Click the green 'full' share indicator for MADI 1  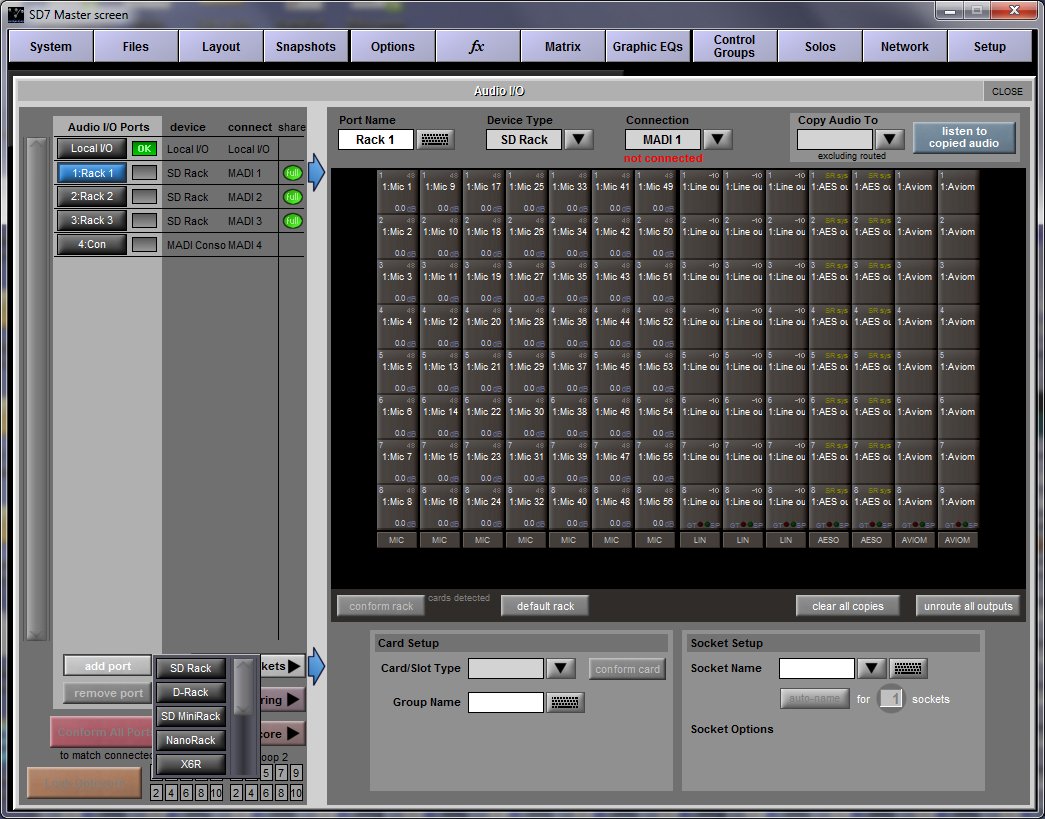(292, 173)
